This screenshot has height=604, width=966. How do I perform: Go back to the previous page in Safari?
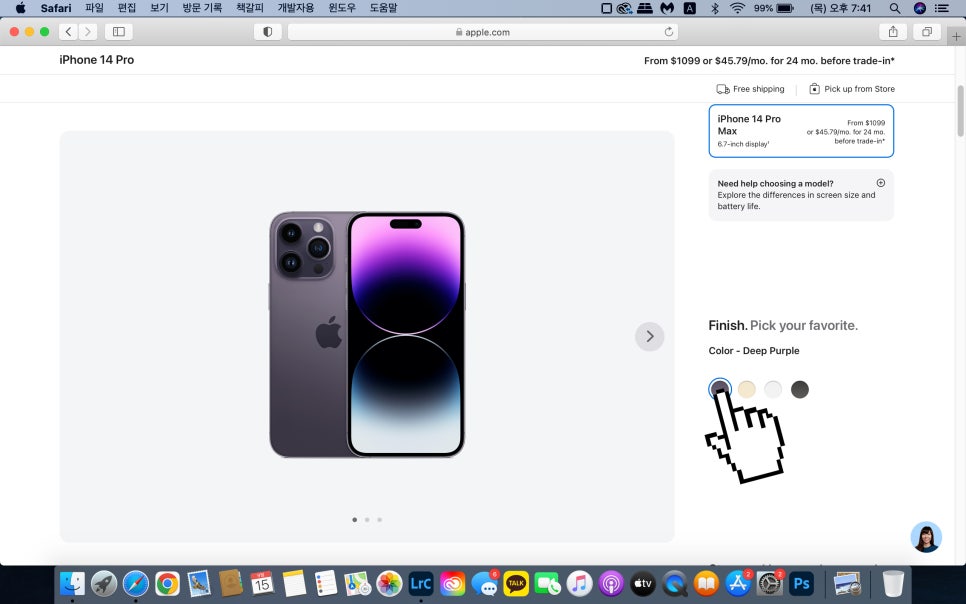68,31
